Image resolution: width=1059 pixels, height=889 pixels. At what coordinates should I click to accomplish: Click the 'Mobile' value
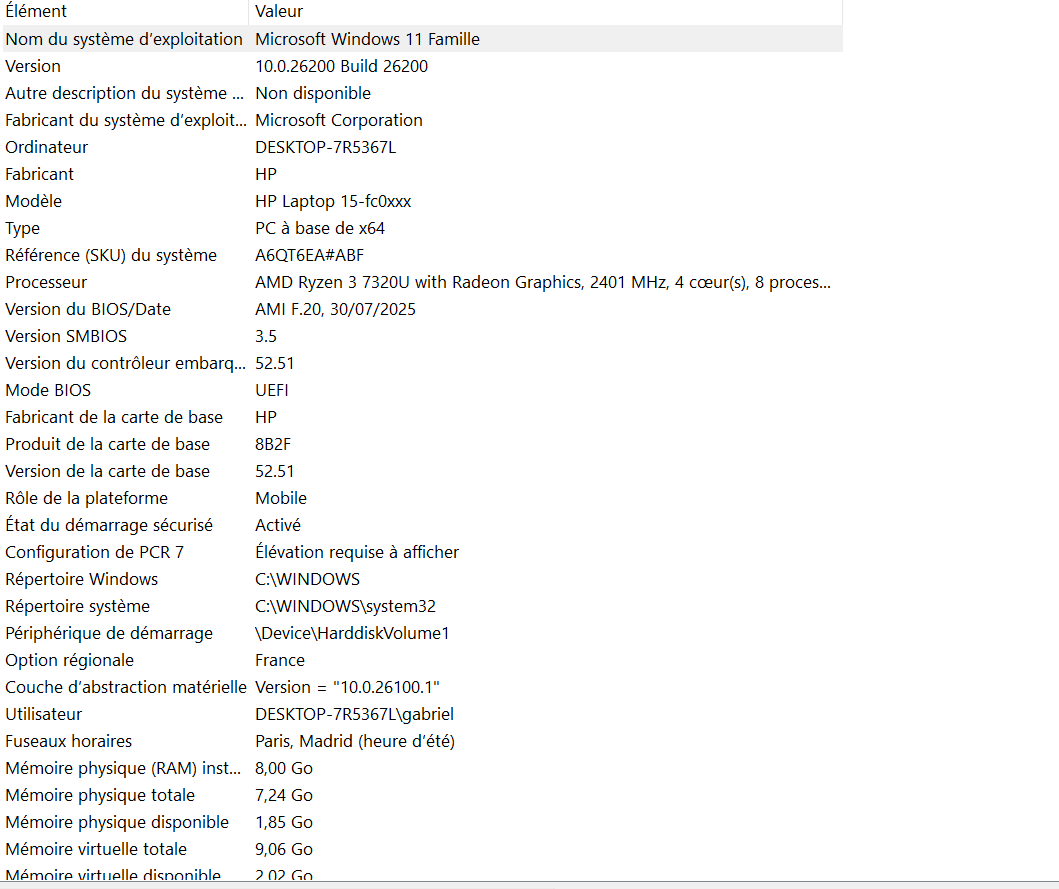[x=281, y=499]
